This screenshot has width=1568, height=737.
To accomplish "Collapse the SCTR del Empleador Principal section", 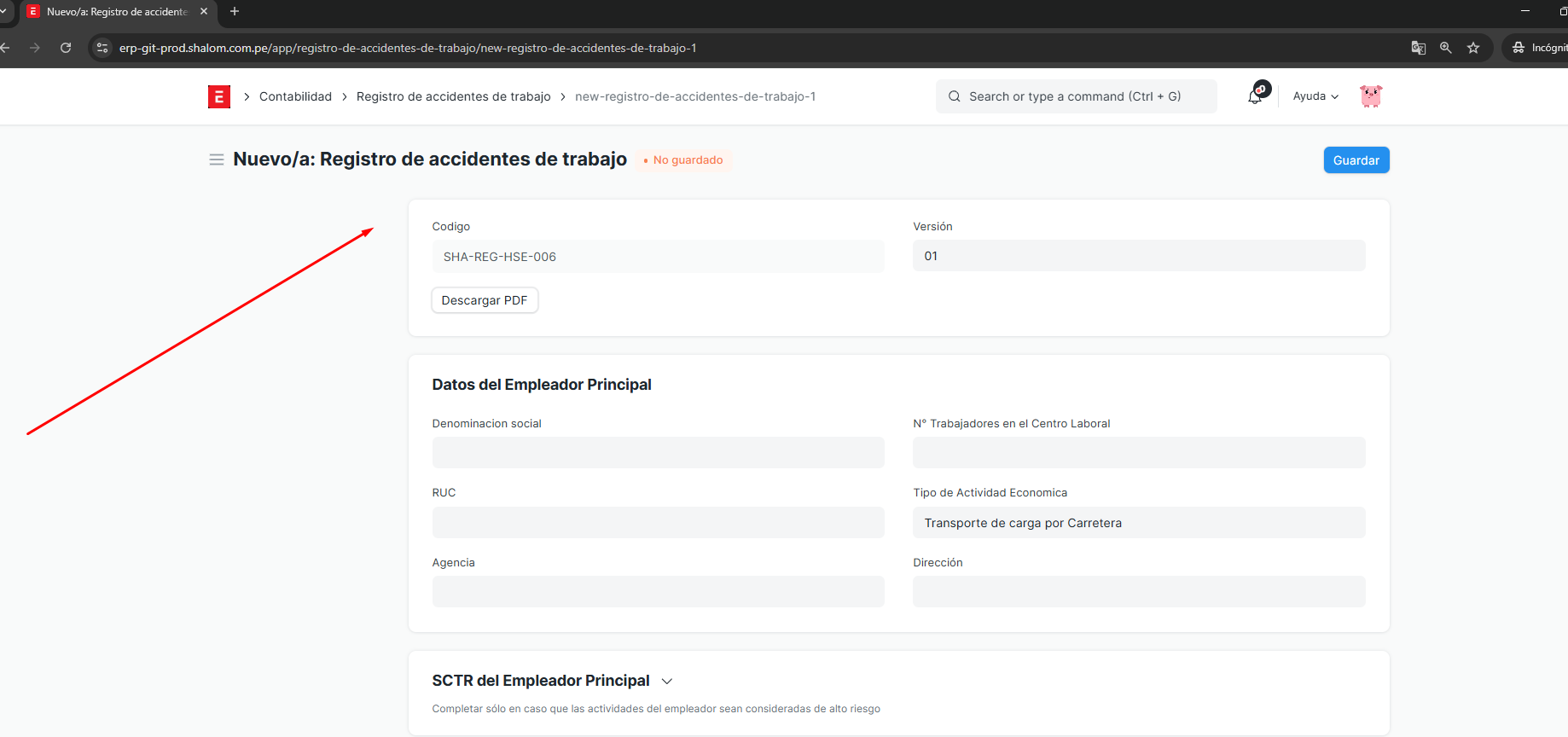I will [x=667, y=681].
